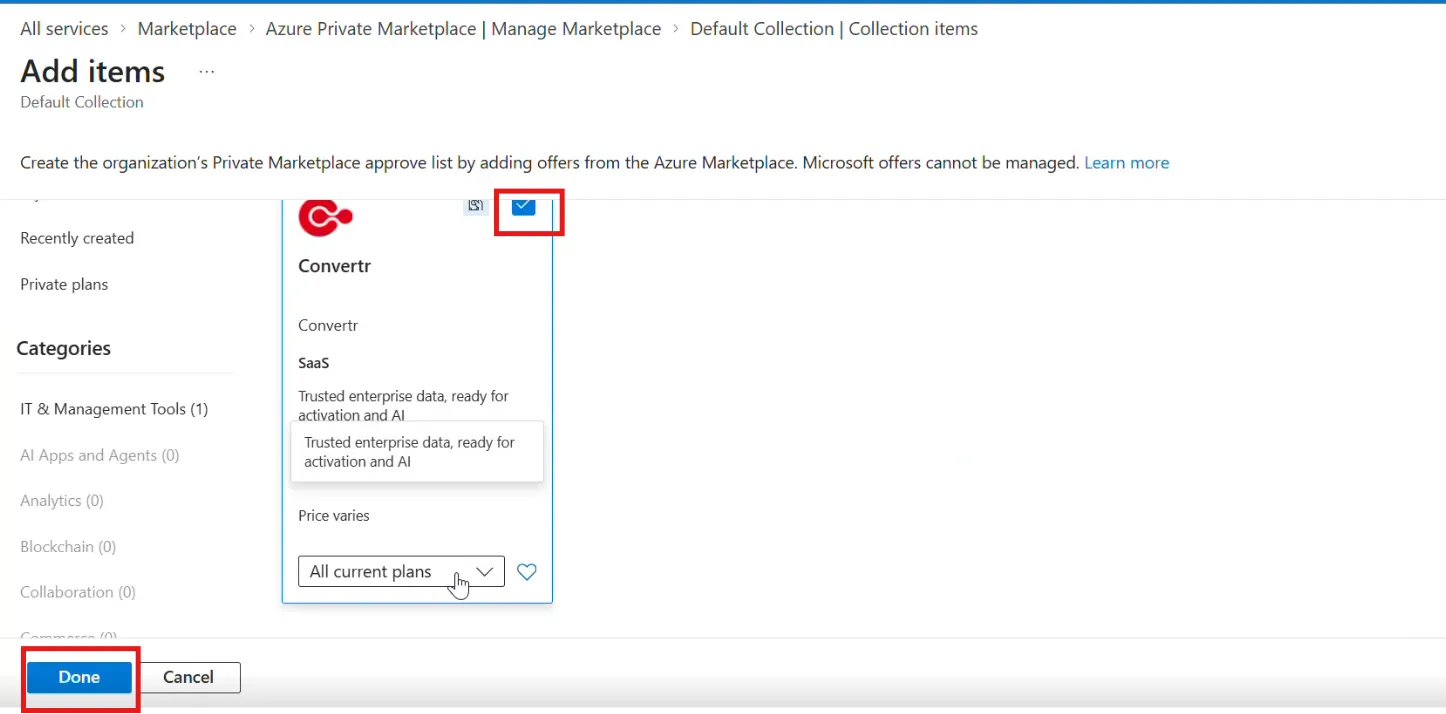This screenshot has width=1446, height=714.
Task: Expand the All current plans dropdown
Action: pyautogui.click(x=401, y=572)
